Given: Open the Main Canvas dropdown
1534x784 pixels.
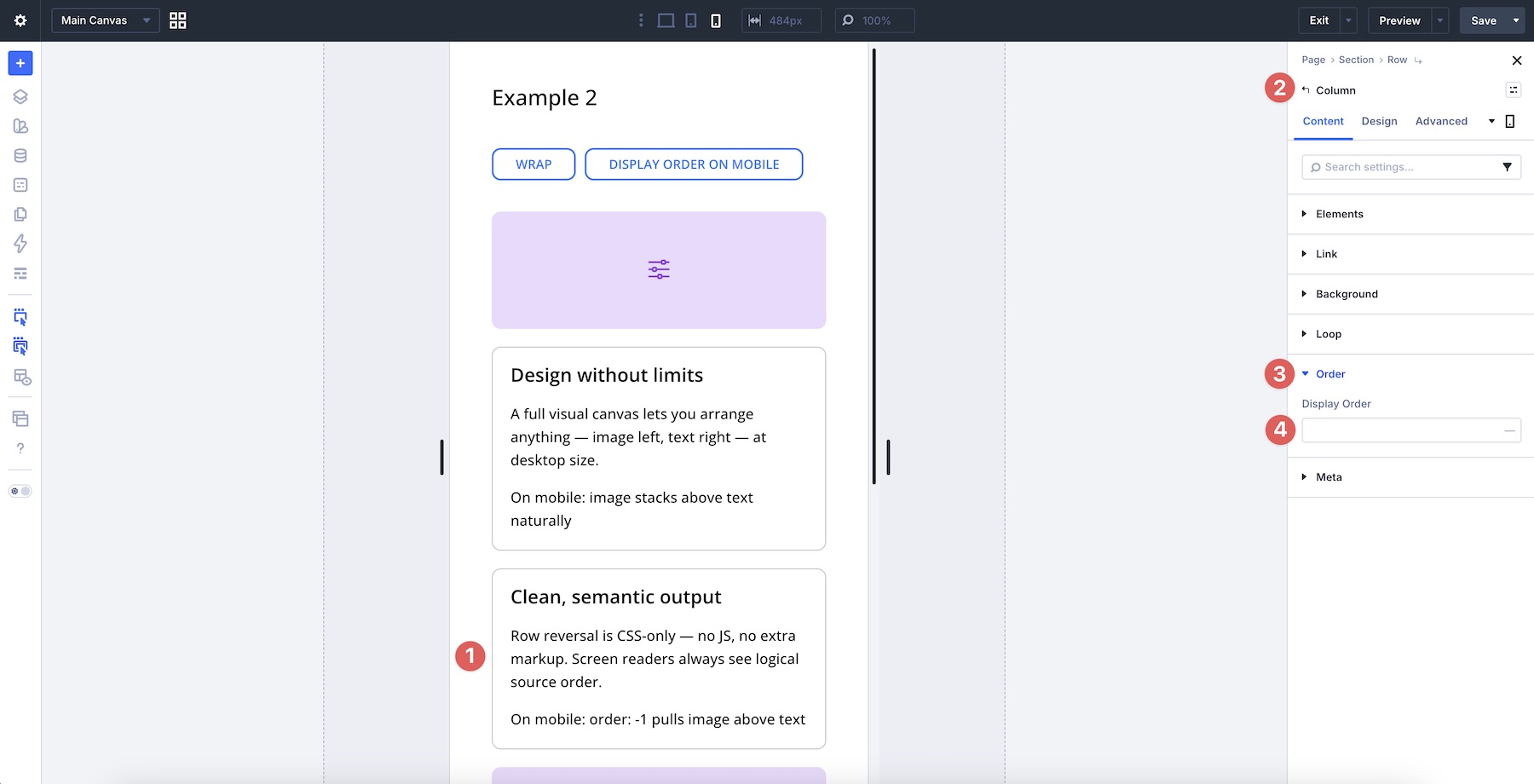Looking at the screenshot, I should pos(106,20).
